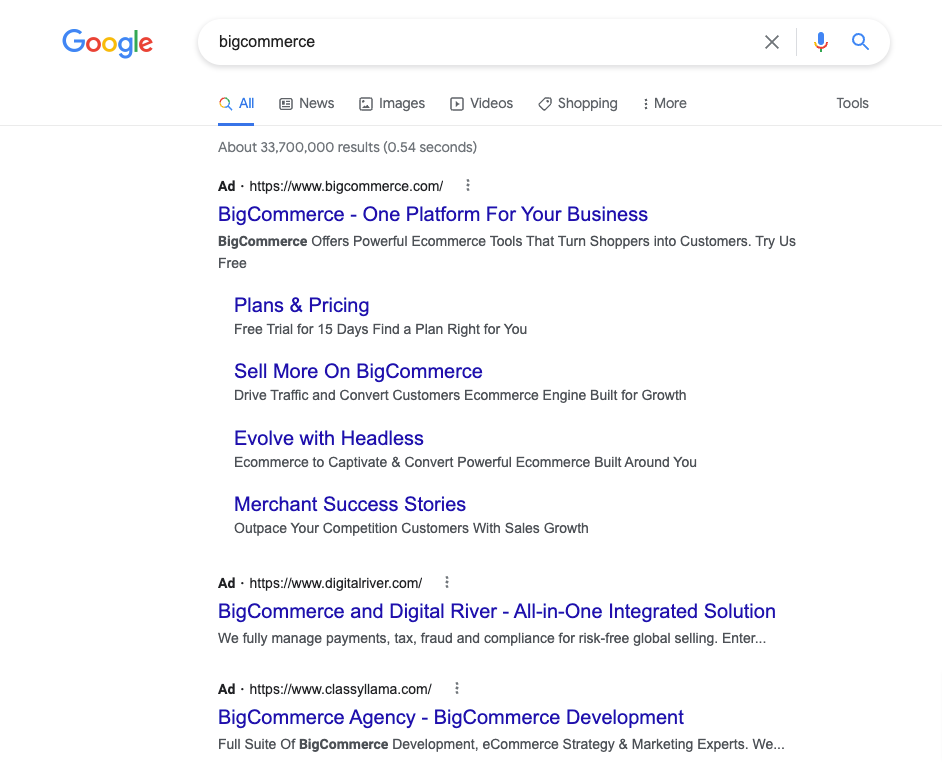Open the Sell More On BigCommerce sitelink

[x=358, y=371]
